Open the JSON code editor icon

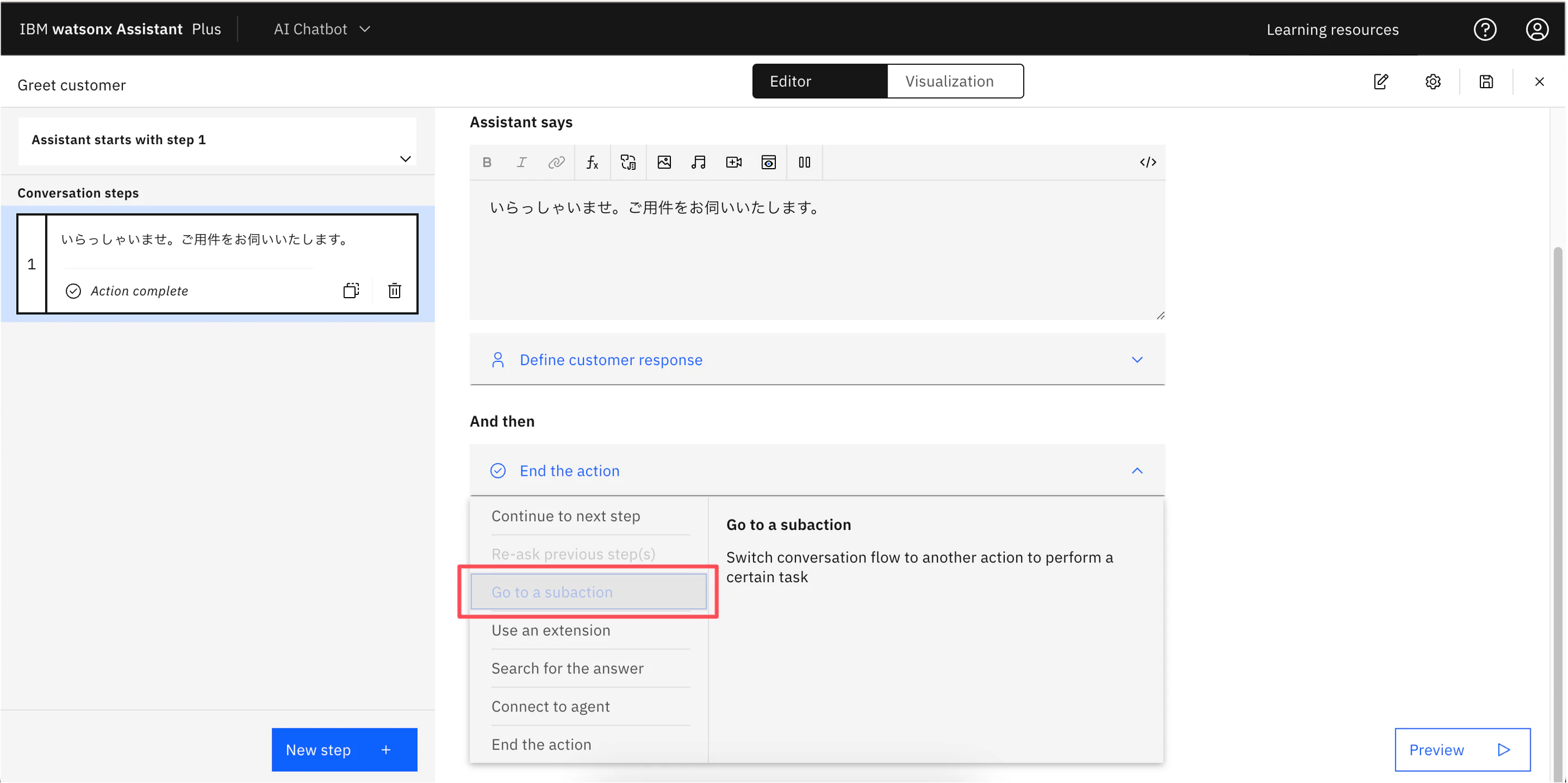pyautogui.click(x=1147, y=162)
